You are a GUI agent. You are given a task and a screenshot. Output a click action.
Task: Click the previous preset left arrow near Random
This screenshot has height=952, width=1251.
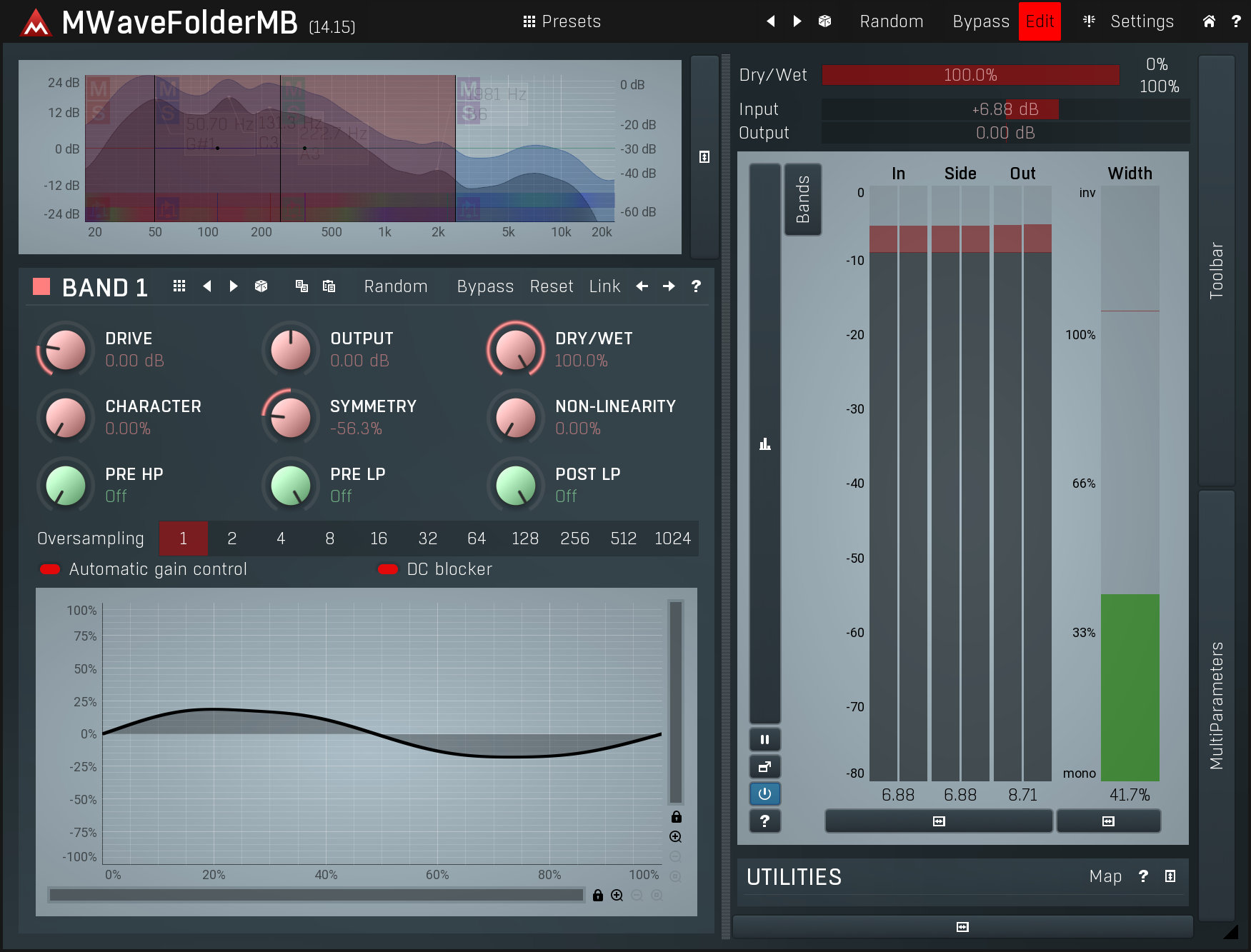(771, 21)
